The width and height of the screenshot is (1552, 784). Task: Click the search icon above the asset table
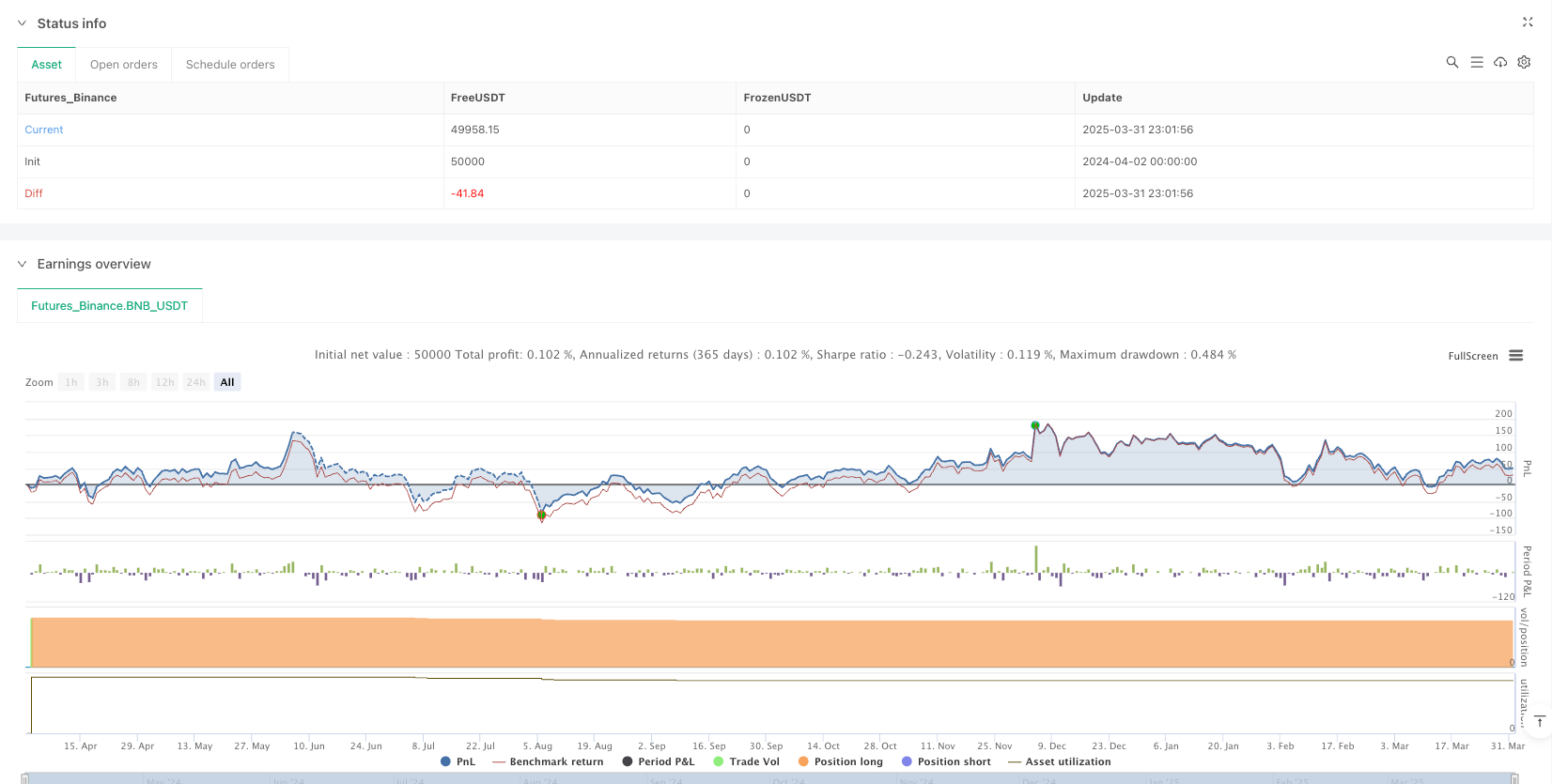click(x=1451, y=62)
